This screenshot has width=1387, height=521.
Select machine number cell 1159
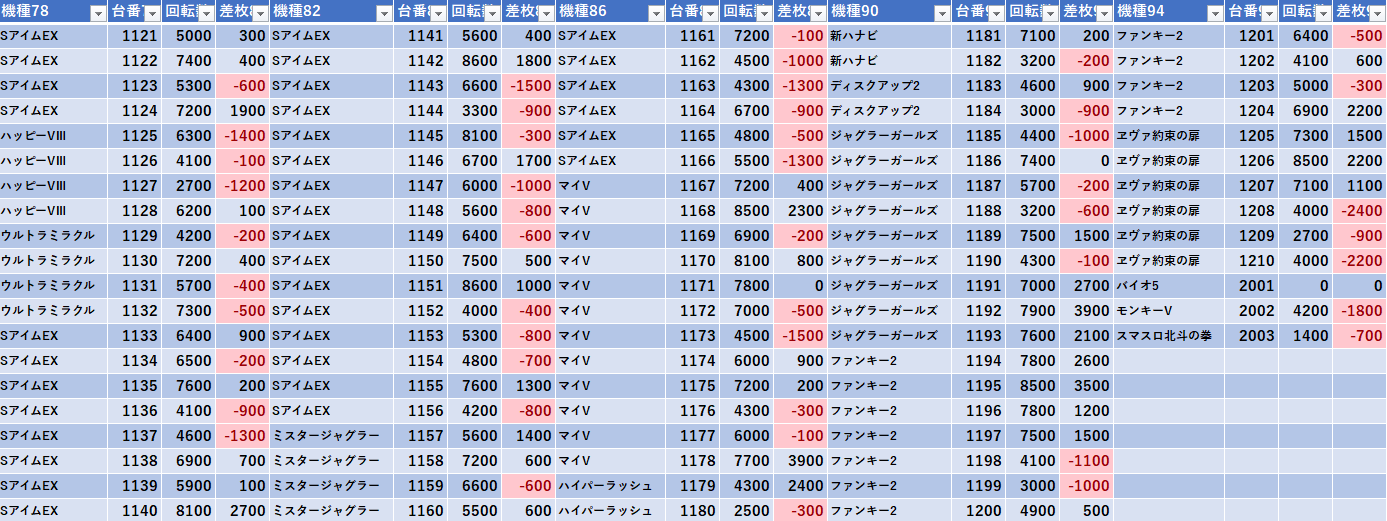click(x=421, y=486)
